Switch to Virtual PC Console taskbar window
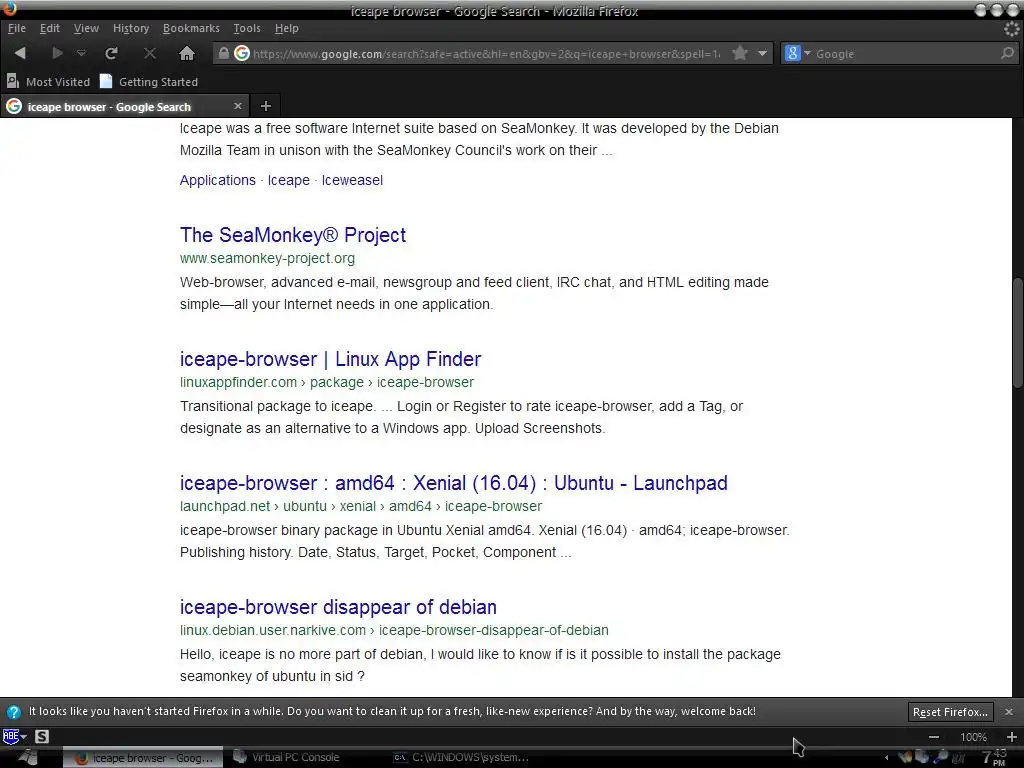This screenshot has width=1024, height=768. pyautogui.click(x=287, y=758)
